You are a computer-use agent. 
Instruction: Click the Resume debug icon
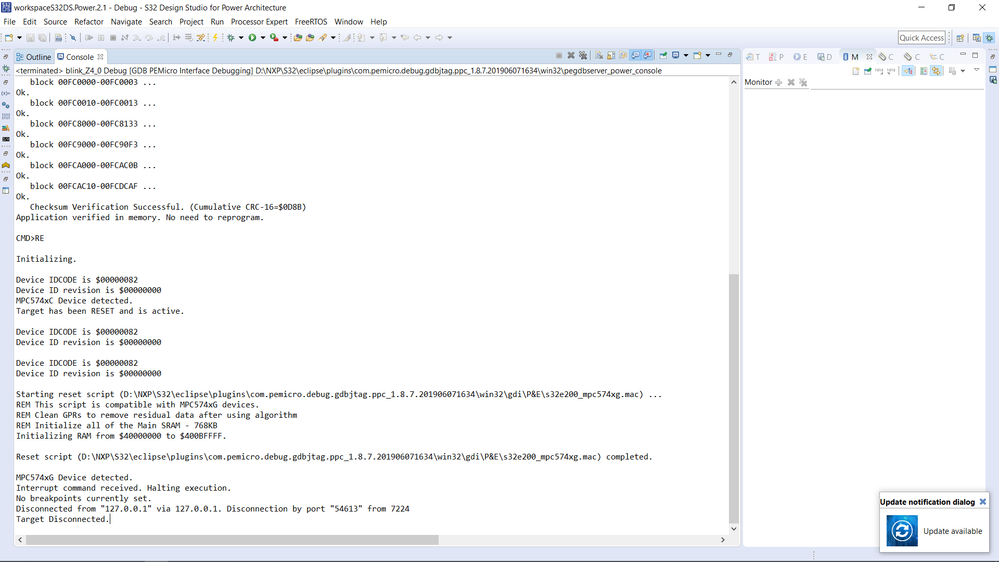coord(89,38)
